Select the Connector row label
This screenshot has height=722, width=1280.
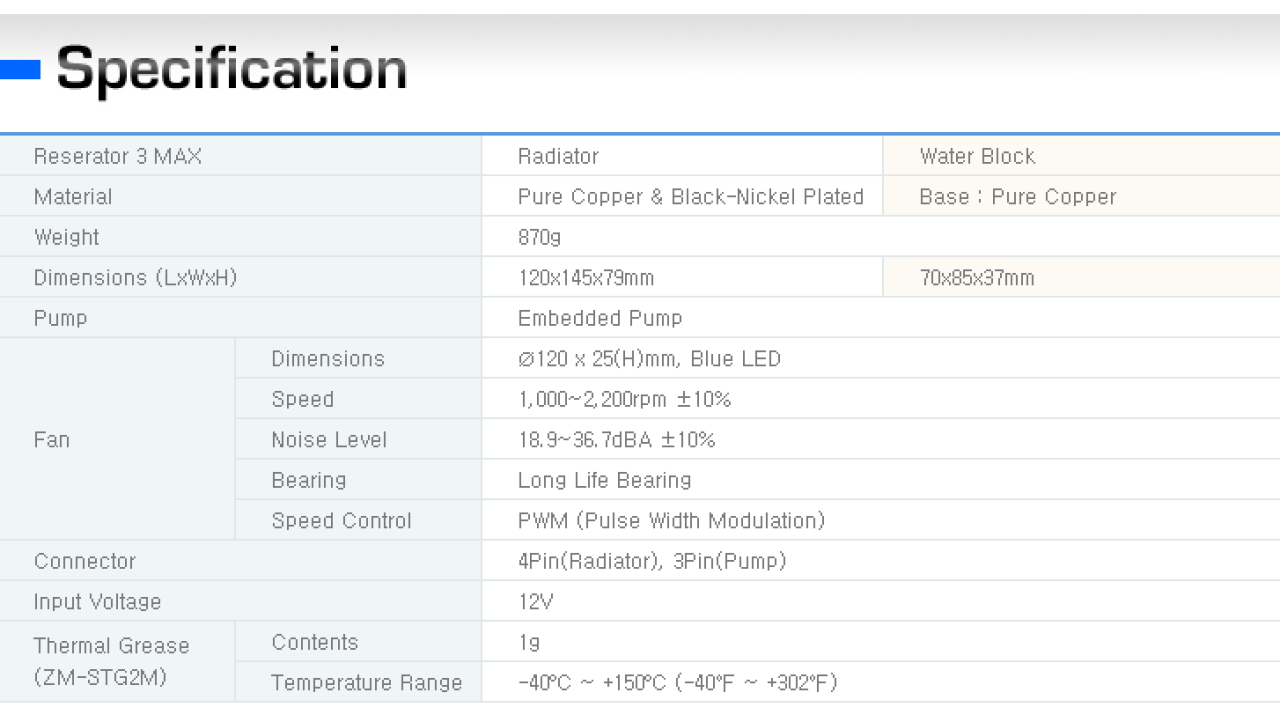click(85, 561)
